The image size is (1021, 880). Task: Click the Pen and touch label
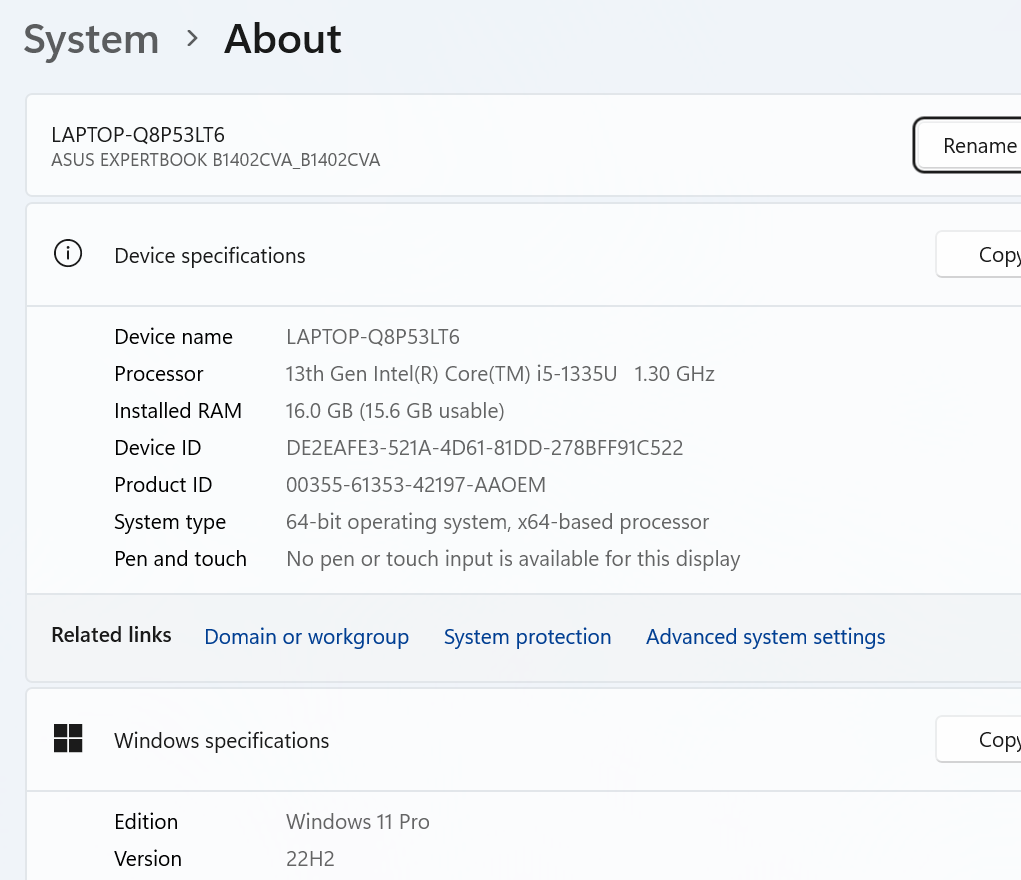click(180, 559)
